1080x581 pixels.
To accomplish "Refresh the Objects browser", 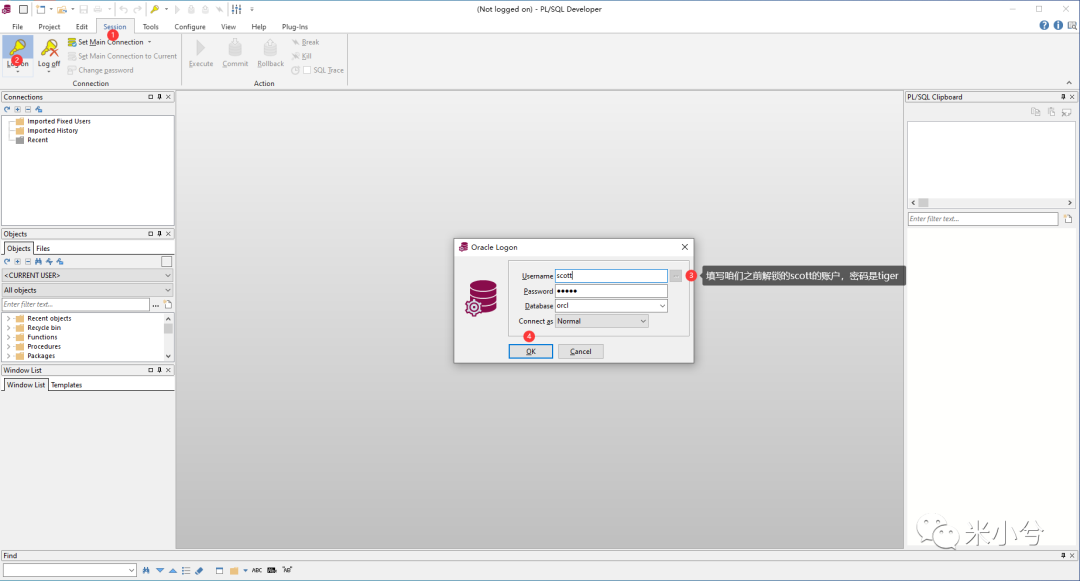I will (7, 262).
